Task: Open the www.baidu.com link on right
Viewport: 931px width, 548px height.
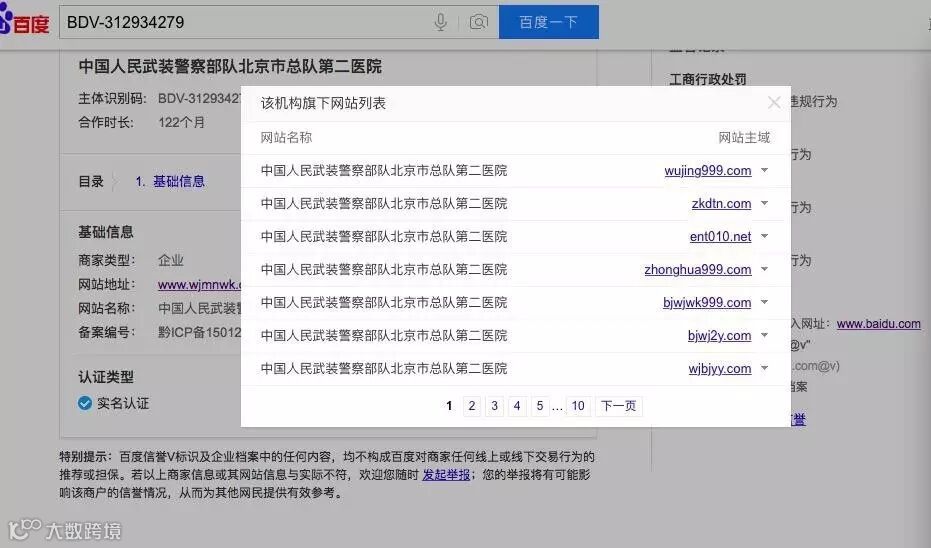Action: (879, 324)
